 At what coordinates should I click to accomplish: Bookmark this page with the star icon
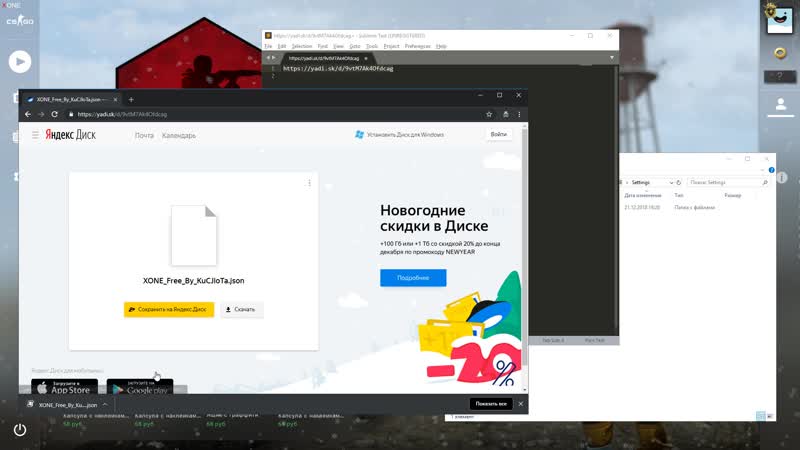[489, 114]
